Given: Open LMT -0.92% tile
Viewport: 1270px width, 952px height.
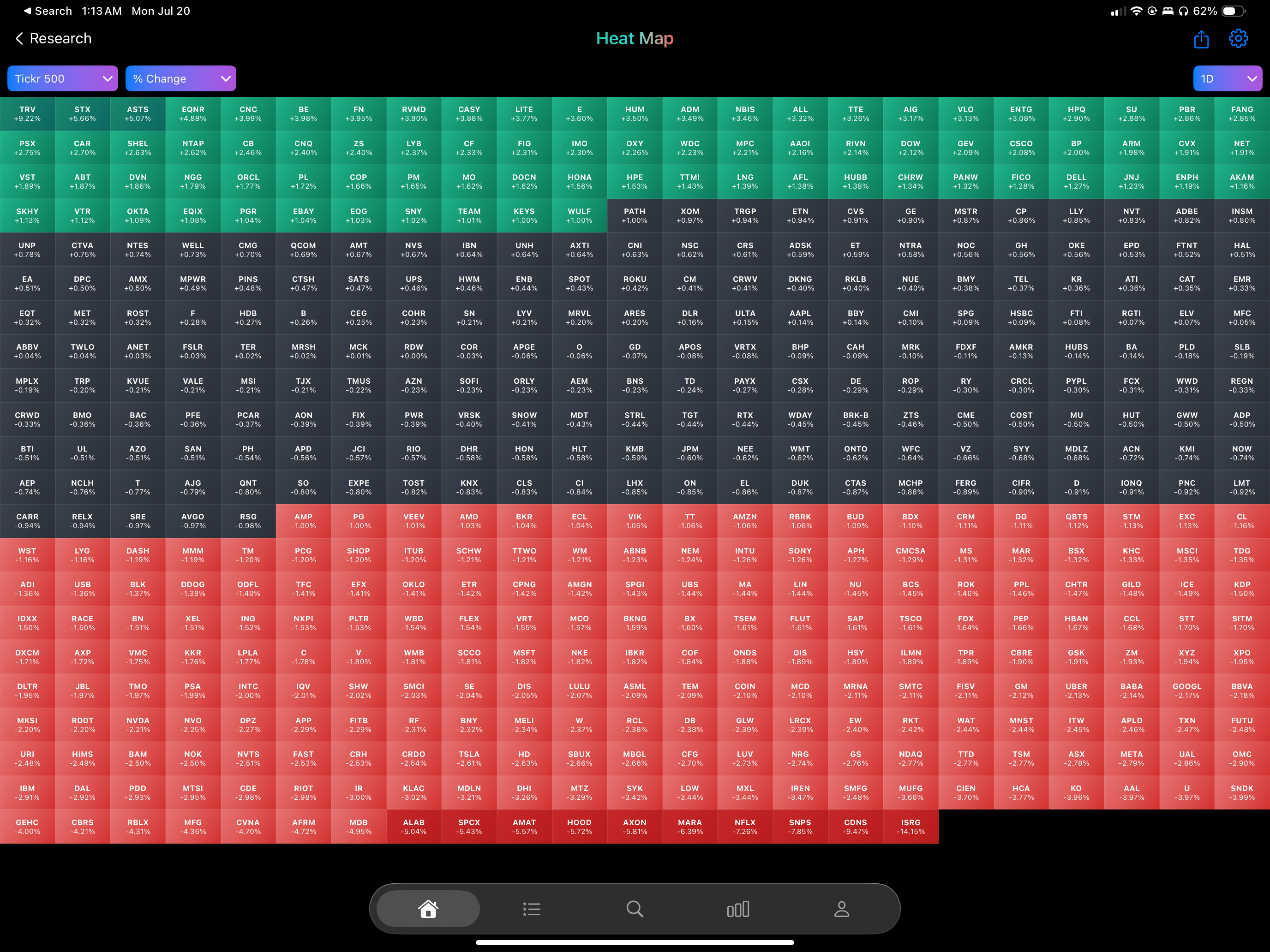Looking at the screenshot, I should 1242,487.
